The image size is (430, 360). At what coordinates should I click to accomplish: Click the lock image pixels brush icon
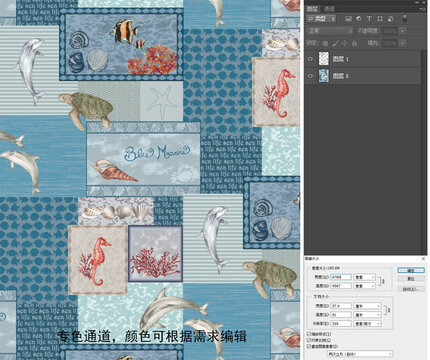click(335, 43)
